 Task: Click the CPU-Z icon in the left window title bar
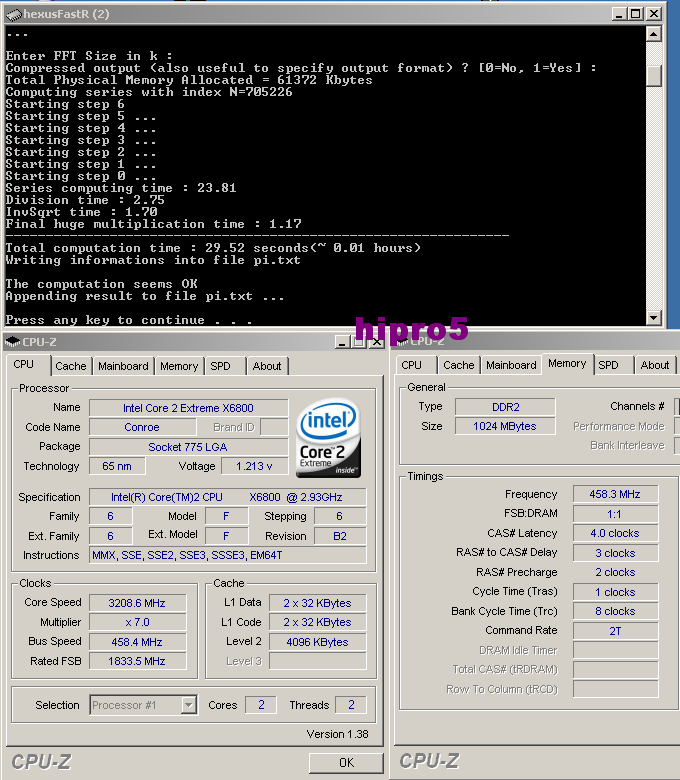coord(12,342)
